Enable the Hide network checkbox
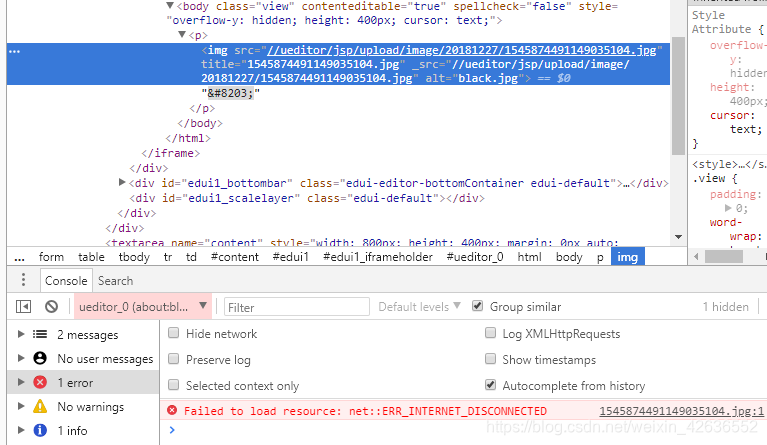 [x=173, y=333]
